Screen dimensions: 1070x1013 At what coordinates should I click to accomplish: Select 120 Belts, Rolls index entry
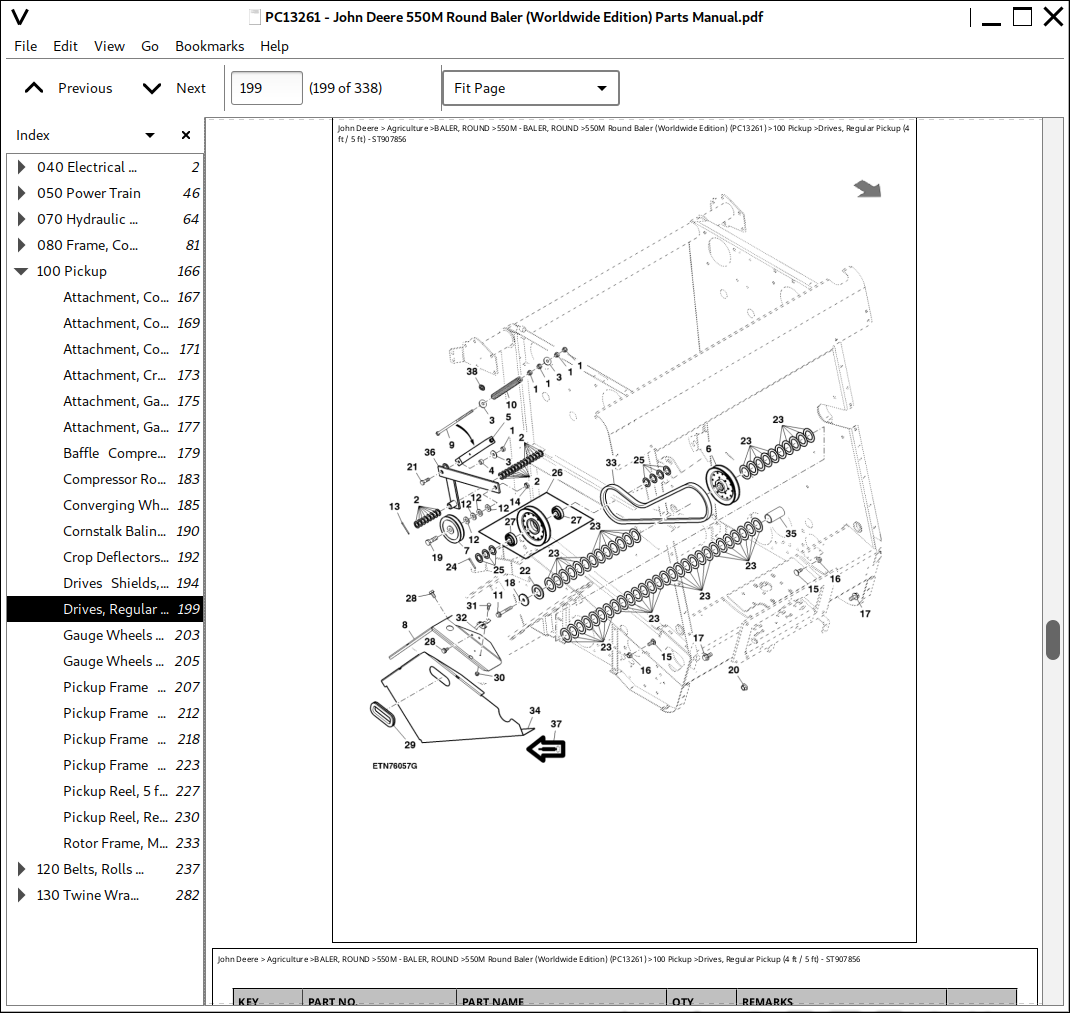[x=105, y=869]
